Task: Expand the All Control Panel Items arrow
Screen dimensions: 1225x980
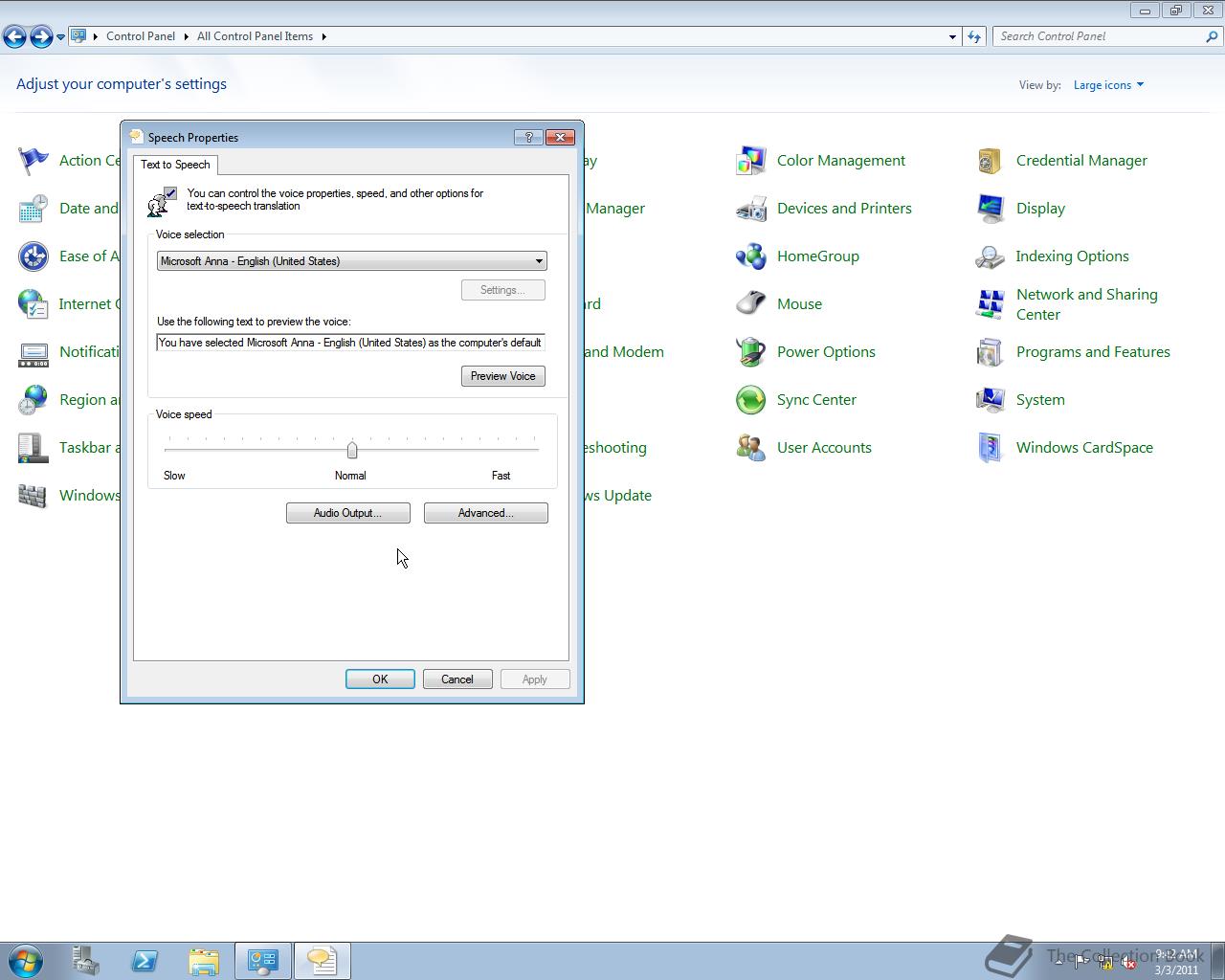Action: [323, 36]
